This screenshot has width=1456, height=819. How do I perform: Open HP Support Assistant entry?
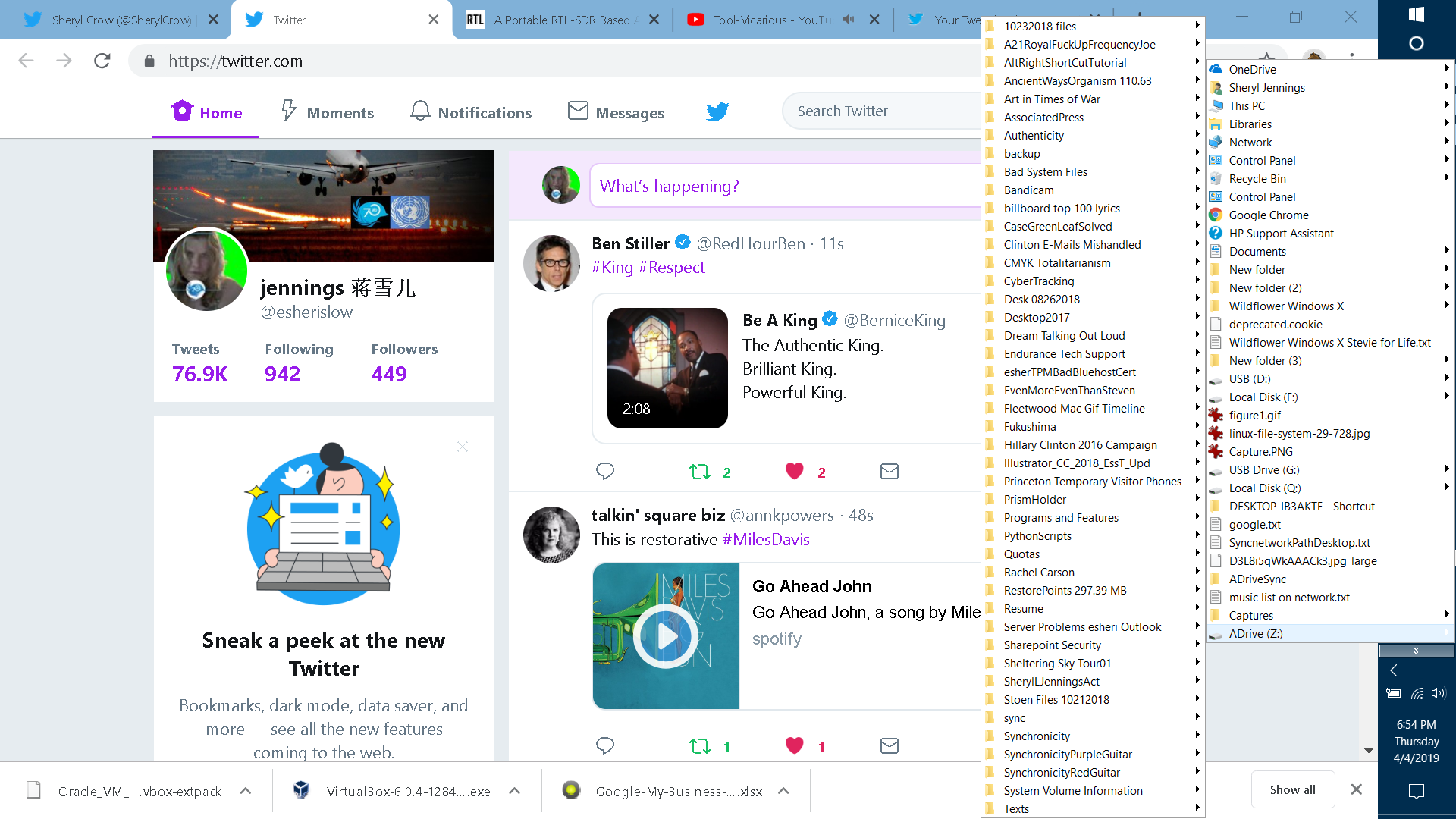point(1281,233)
